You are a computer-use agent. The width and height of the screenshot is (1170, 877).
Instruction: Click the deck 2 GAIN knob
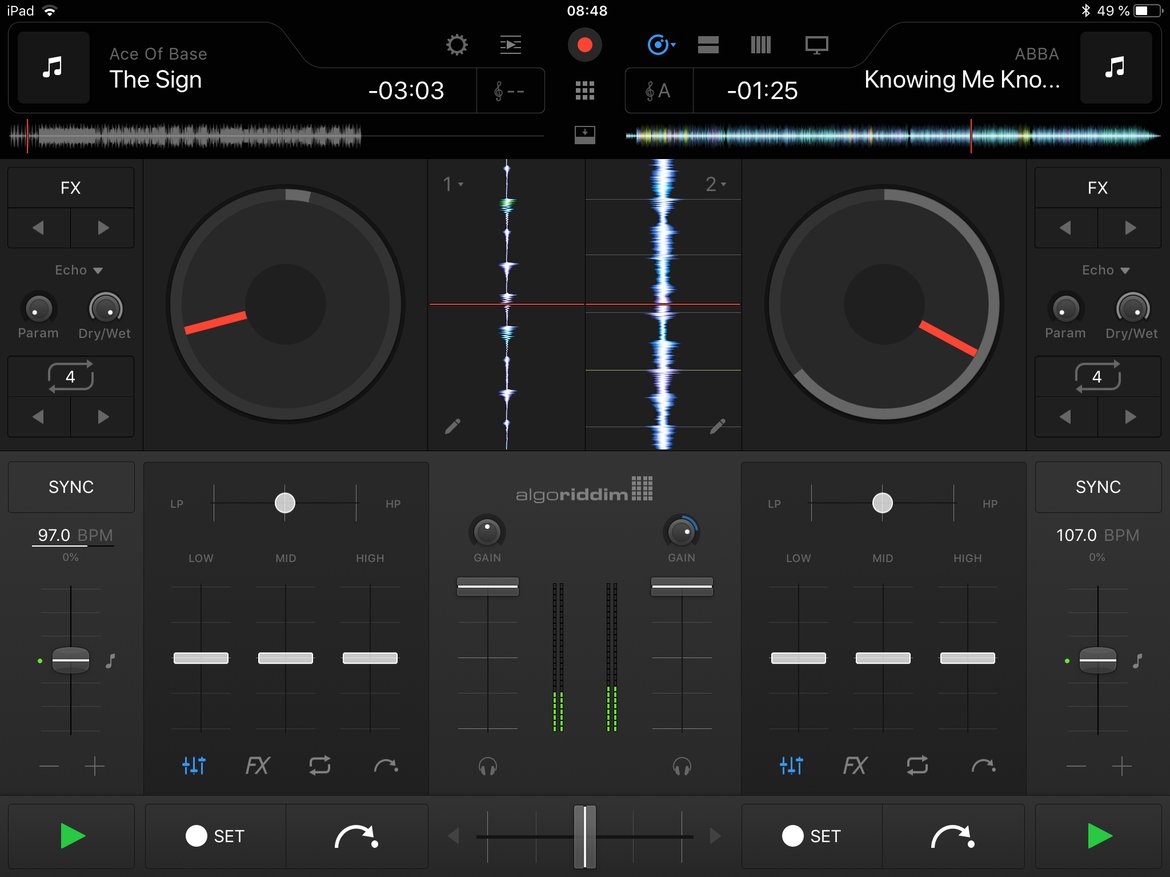(x=681, y=531)
